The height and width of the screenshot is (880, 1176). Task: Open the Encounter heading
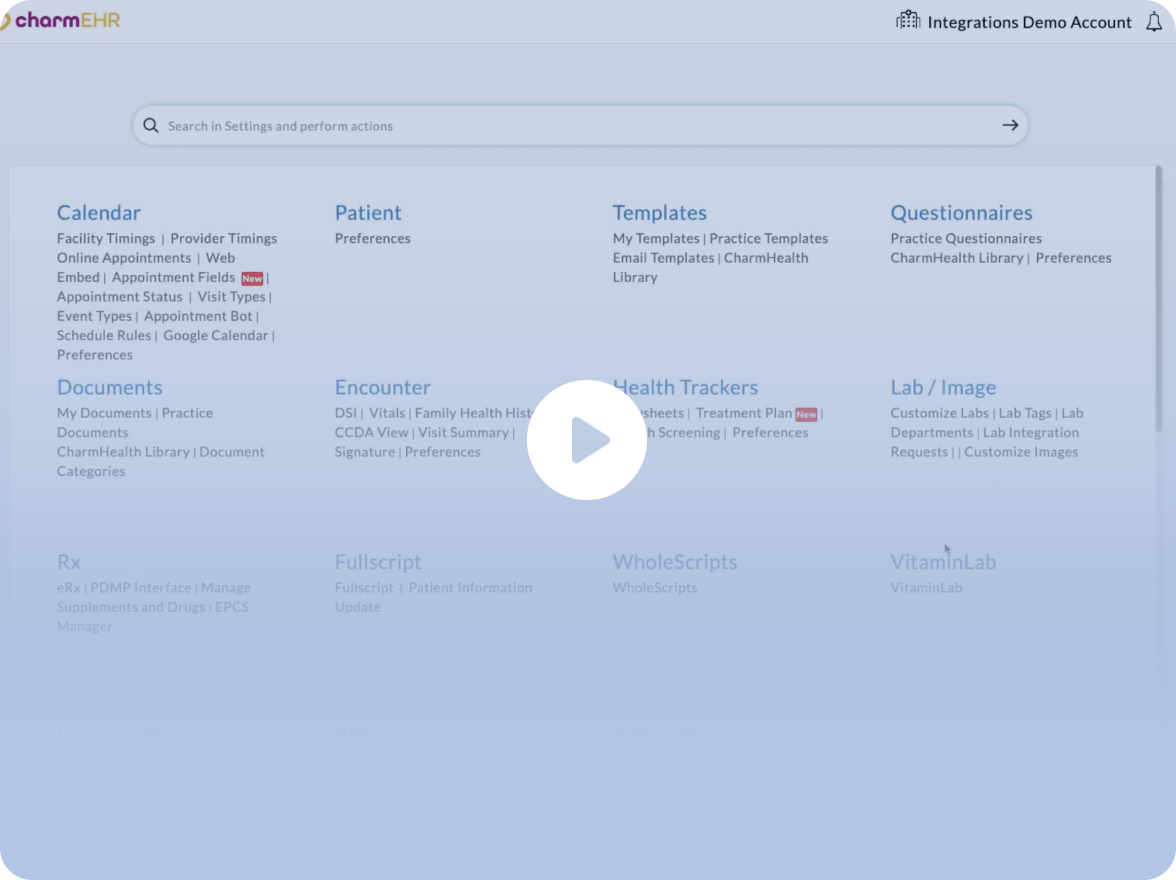(x=382, y=387)
